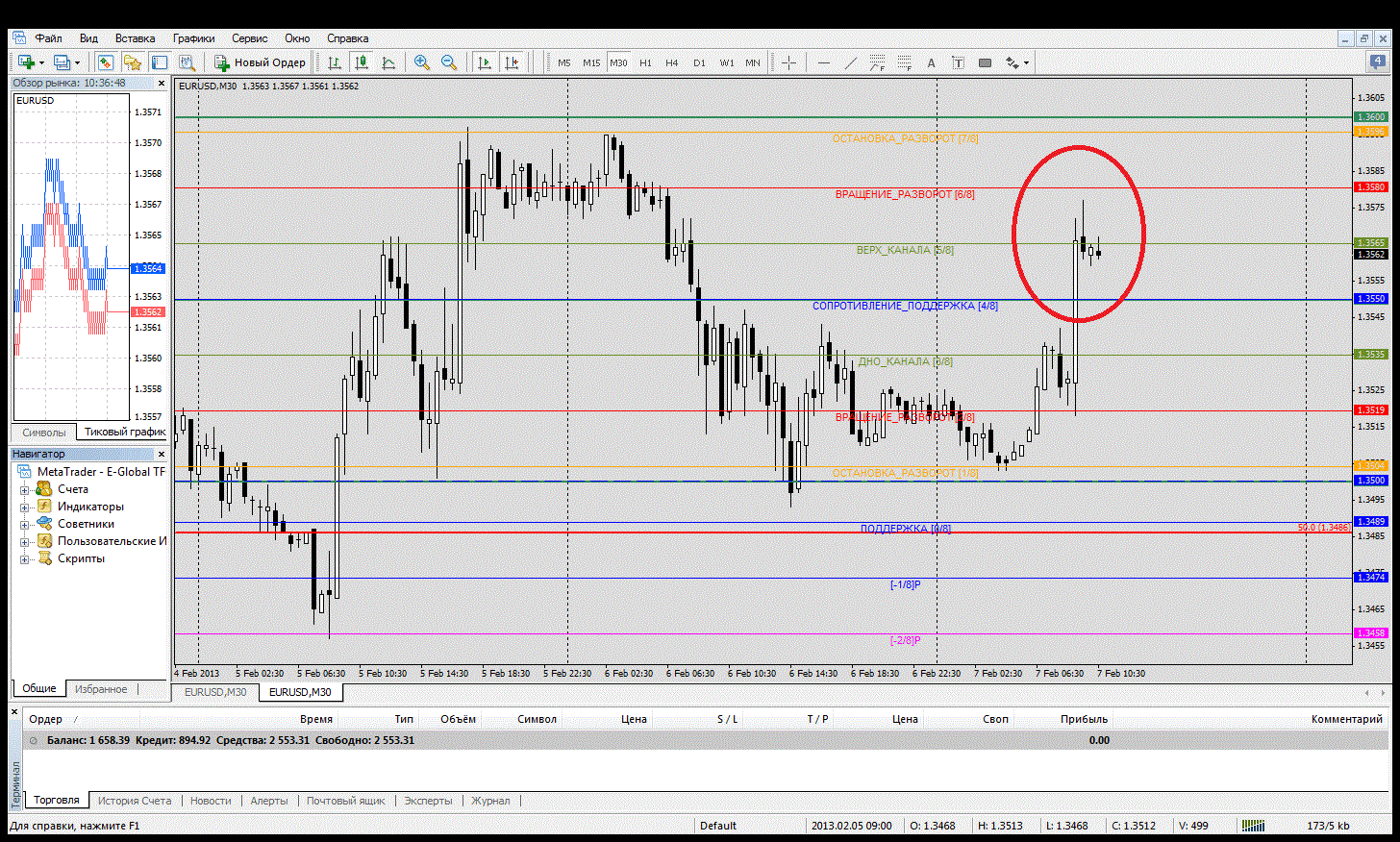The height and width of the screenshot is (842, 1400).
Task: Select the trendline drawing tool
Action: tap(850, 62)
